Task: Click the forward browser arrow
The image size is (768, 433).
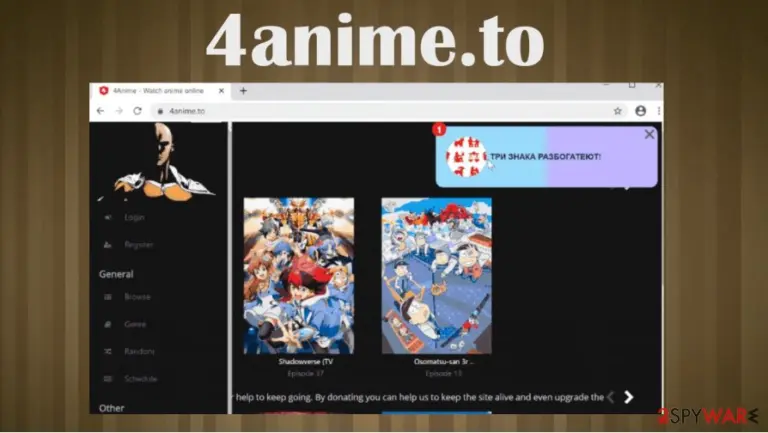Action: (x=119, y=111)
